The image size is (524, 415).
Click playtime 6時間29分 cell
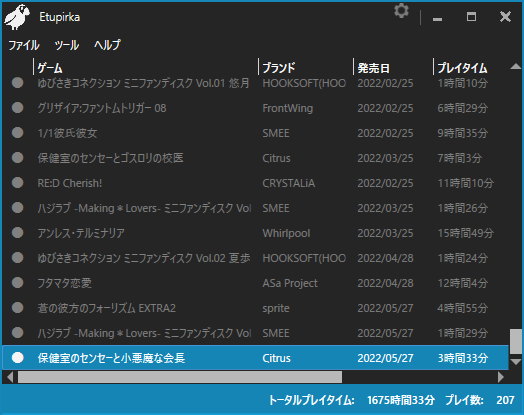(463, 108)
